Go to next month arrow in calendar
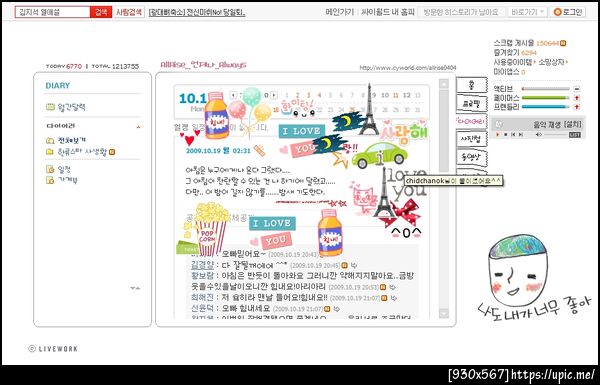Screen dimensions: 600x385 click(x=274, y=95)
